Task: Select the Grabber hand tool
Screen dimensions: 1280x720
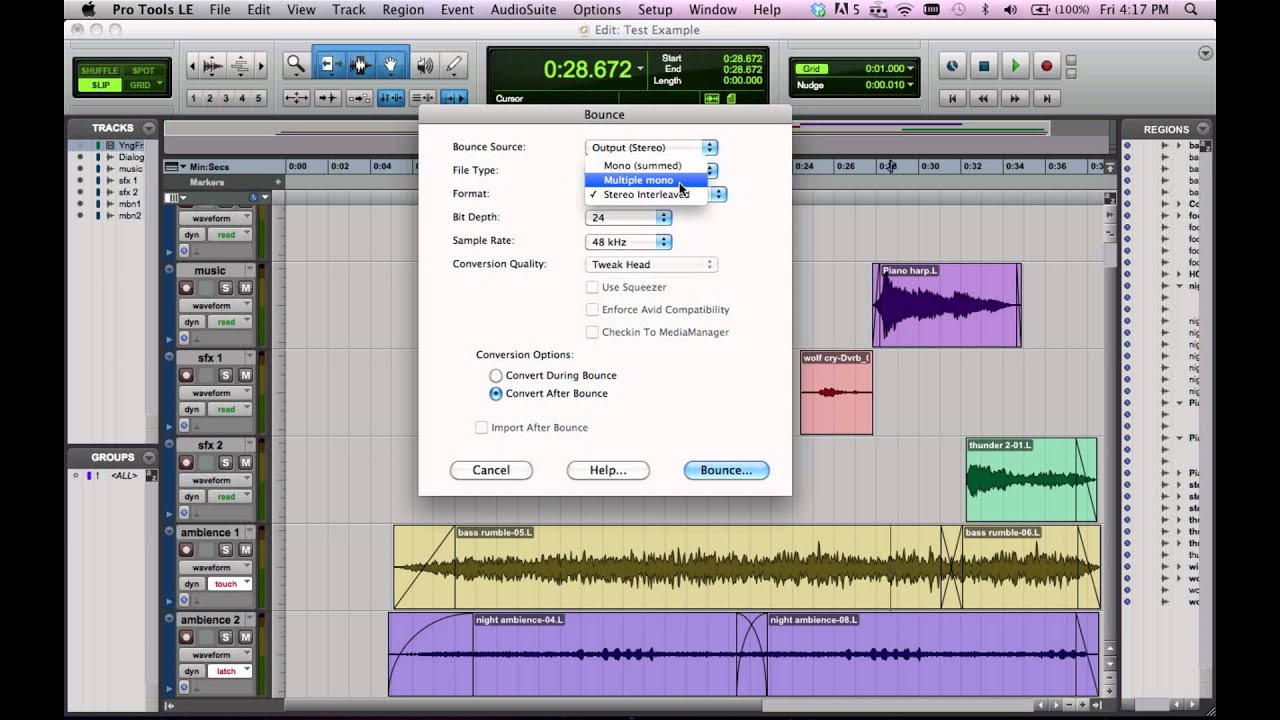Action: (391, 65)
